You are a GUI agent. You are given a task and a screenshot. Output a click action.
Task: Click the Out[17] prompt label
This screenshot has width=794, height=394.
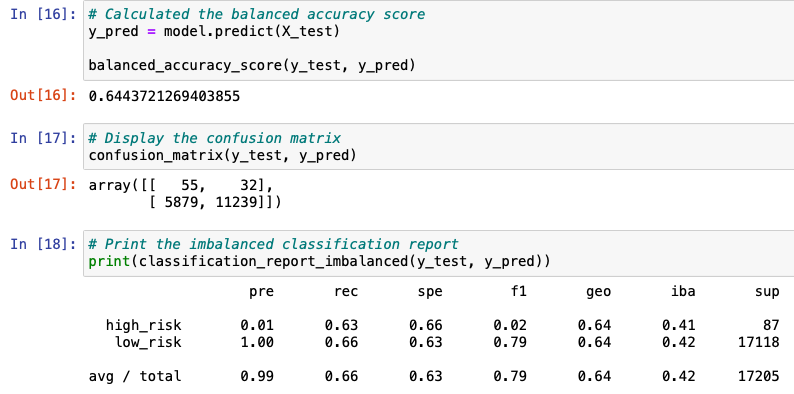(43, 184)
